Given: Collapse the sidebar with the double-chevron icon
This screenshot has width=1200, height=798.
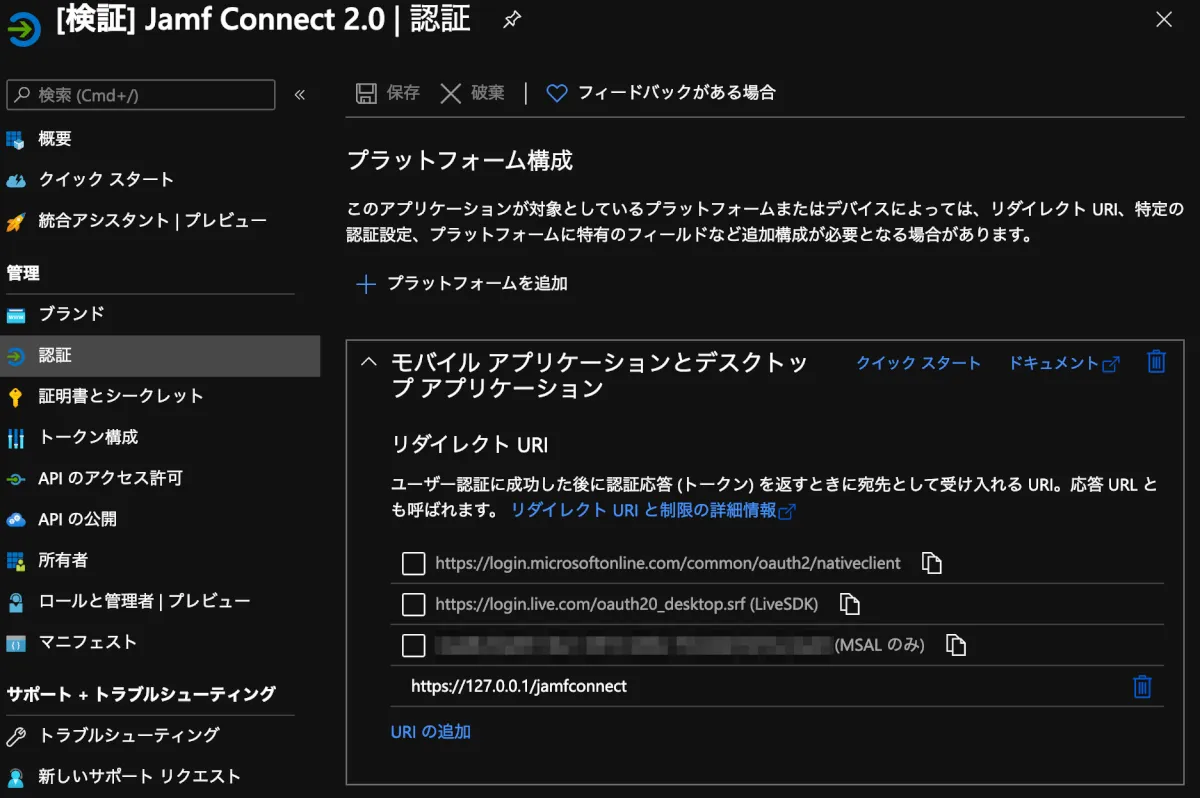Looking at the screenshot, I should [x=299, y=95].
